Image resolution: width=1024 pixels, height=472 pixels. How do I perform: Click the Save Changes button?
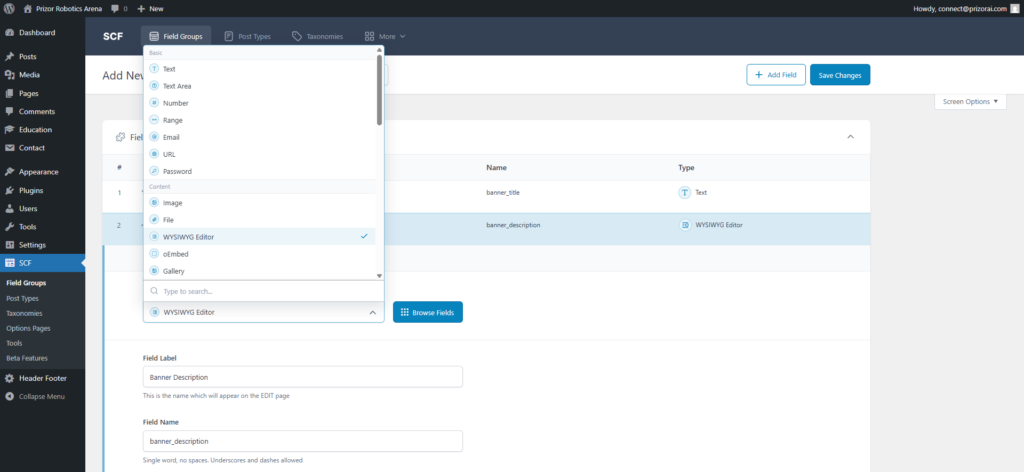pos(839,75)
